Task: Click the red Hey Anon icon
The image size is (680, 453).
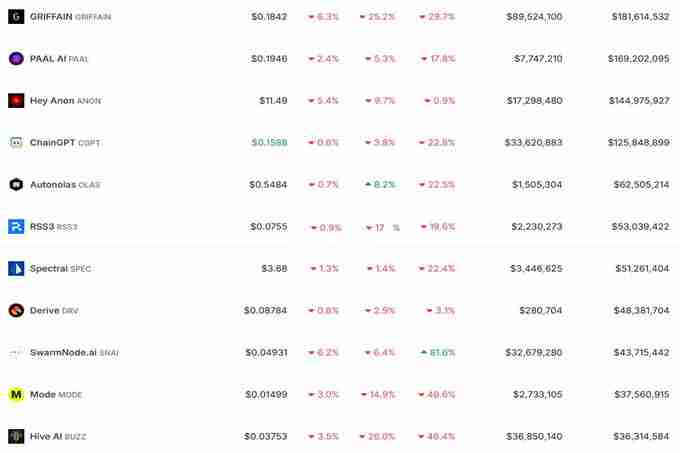Action: (x=16, y=101)
